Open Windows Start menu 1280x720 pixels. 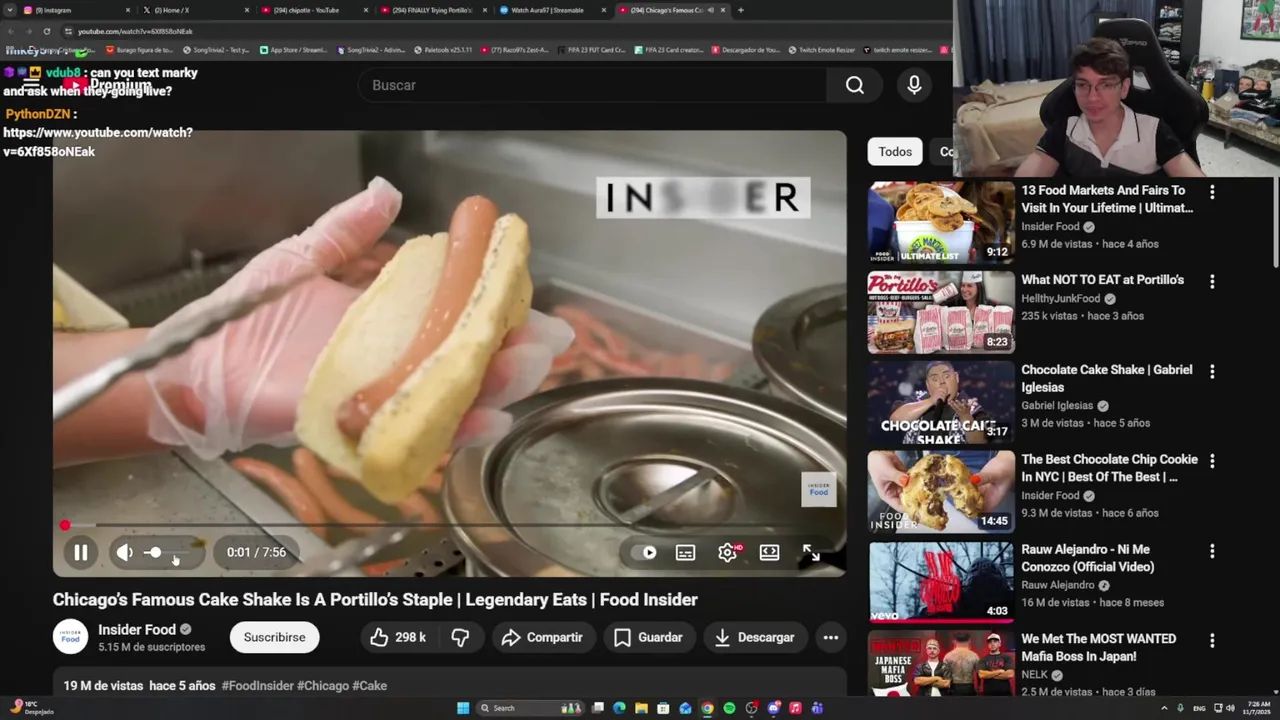pos(463,708)
